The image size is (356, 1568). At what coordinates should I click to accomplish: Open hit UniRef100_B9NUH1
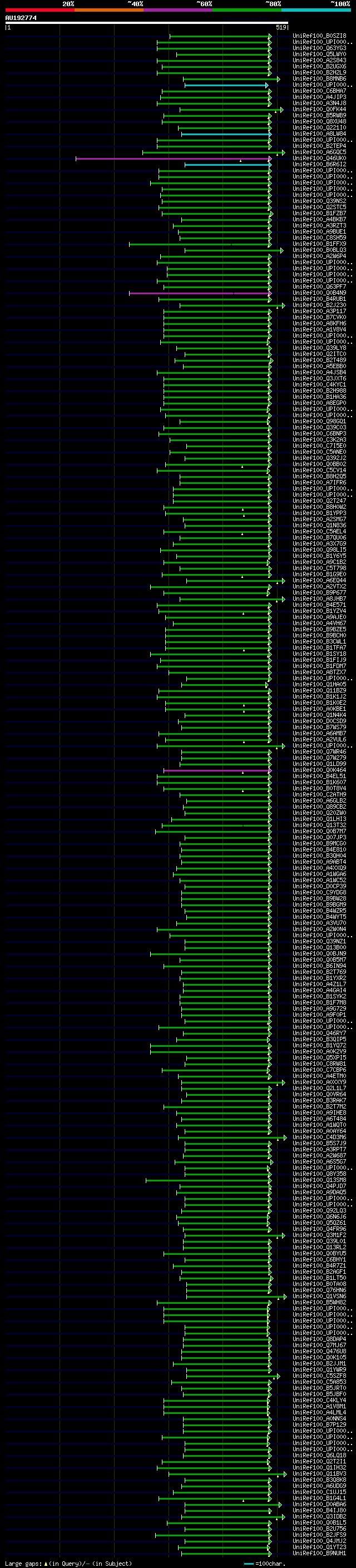pos(319,1553)
